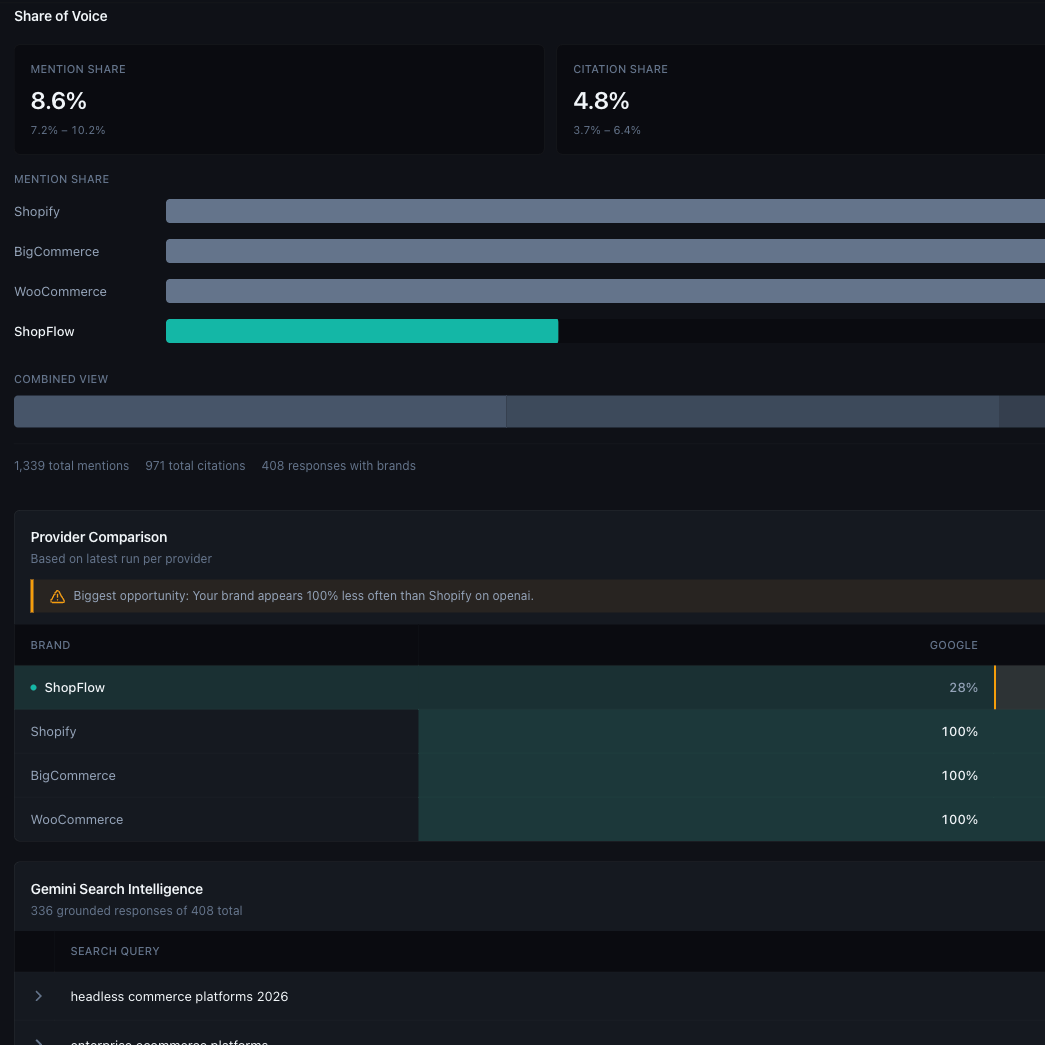Select the ShopFlow row in Provider Comparison
This screenshot has width=1045, height=1045.
point(529,687)
